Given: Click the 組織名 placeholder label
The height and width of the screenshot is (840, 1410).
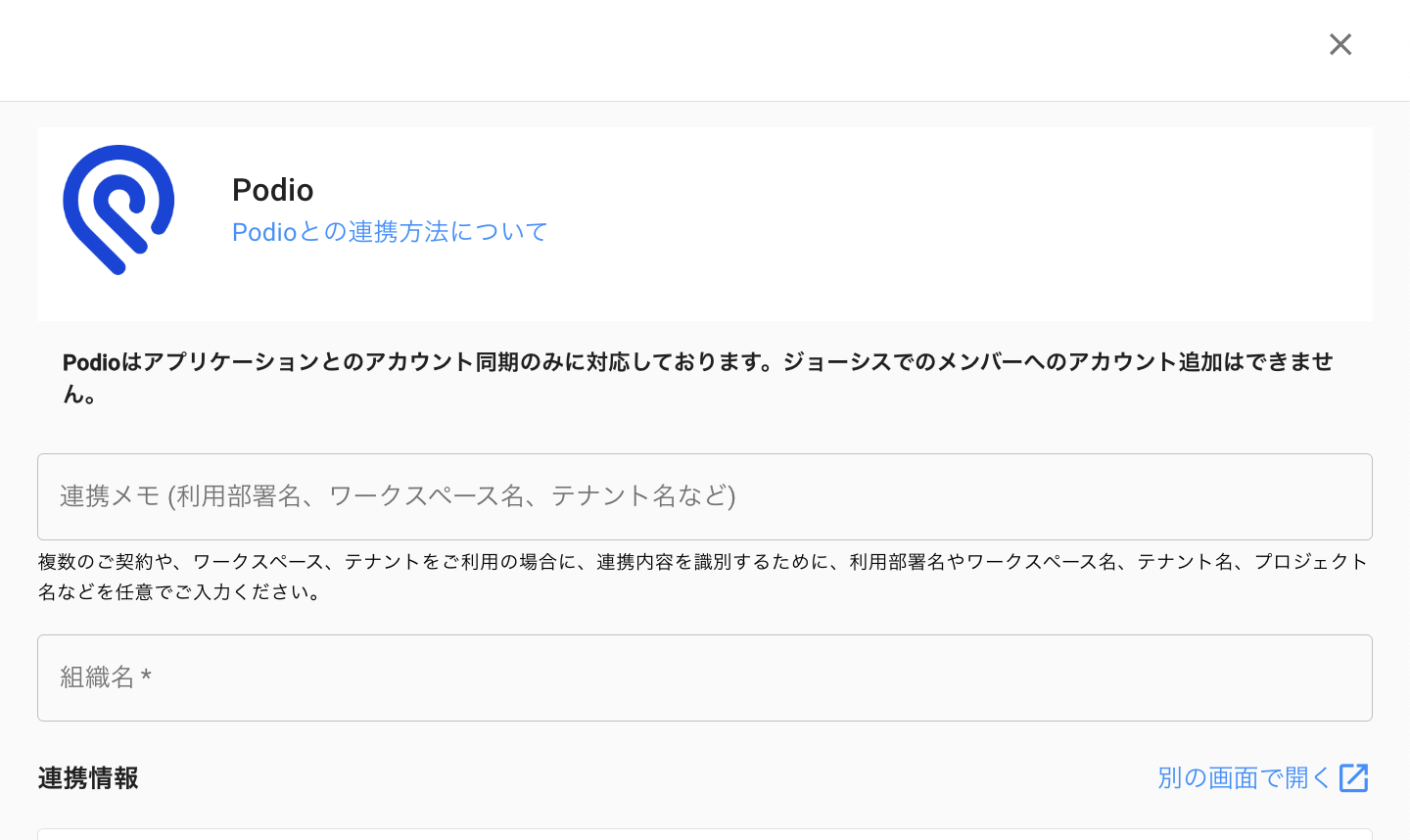Looking at the screenshot, I should (x=97, y=677).
